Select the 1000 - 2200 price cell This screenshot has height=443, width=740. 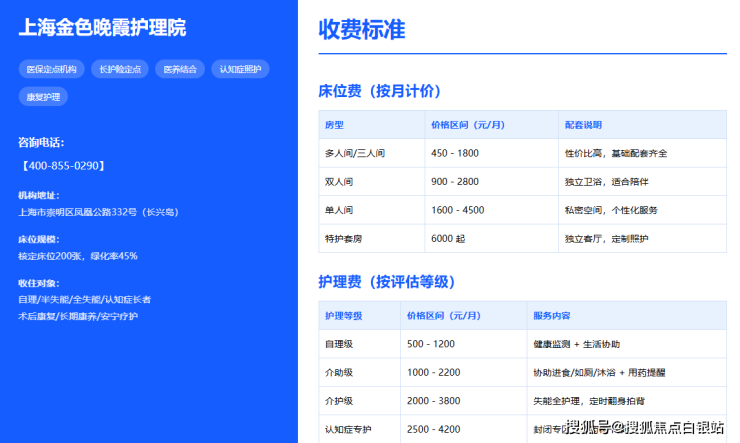(464, 372)
